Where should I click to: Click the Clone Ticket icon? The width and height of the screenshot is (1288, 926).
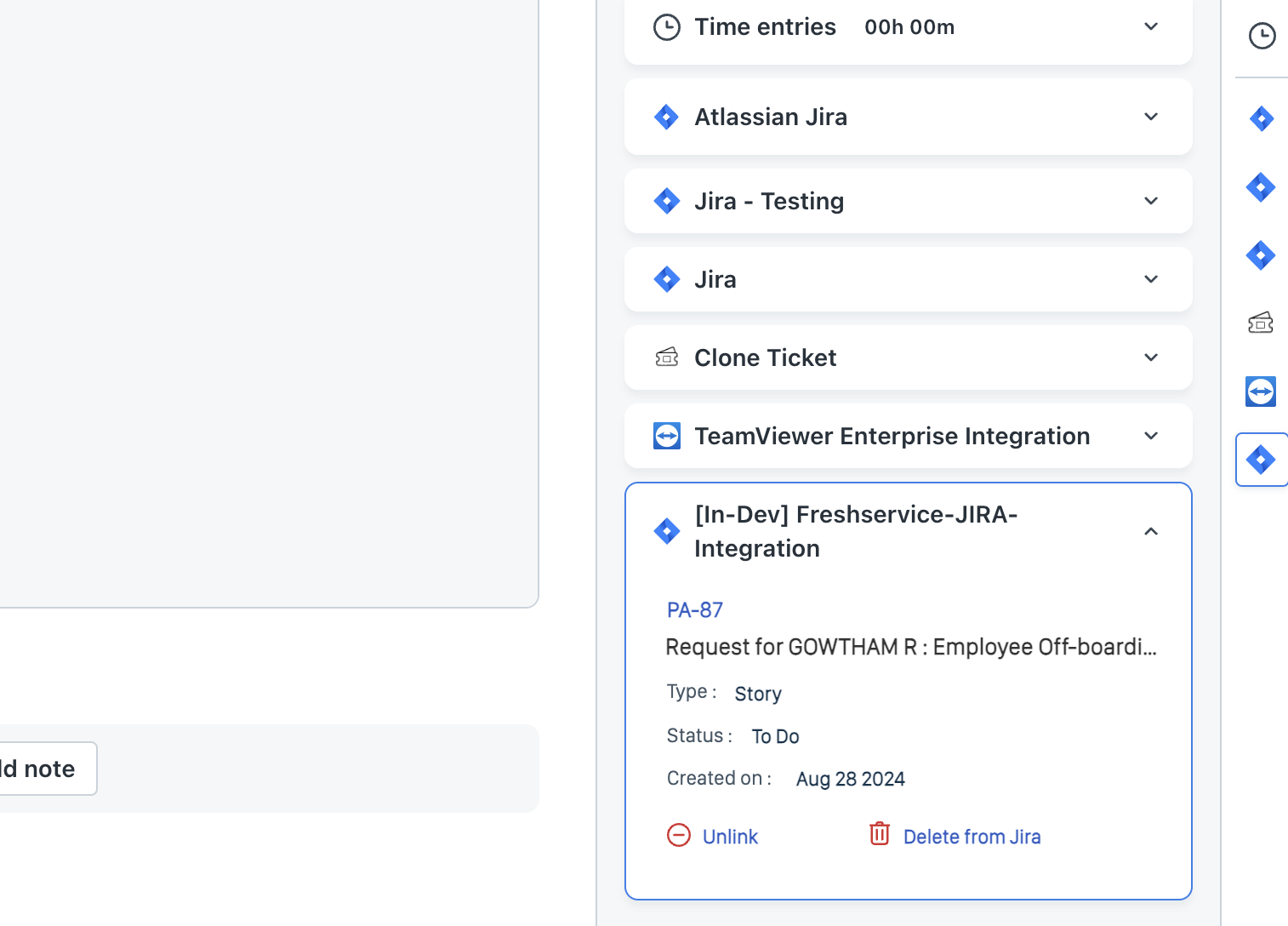coord(667,357)
